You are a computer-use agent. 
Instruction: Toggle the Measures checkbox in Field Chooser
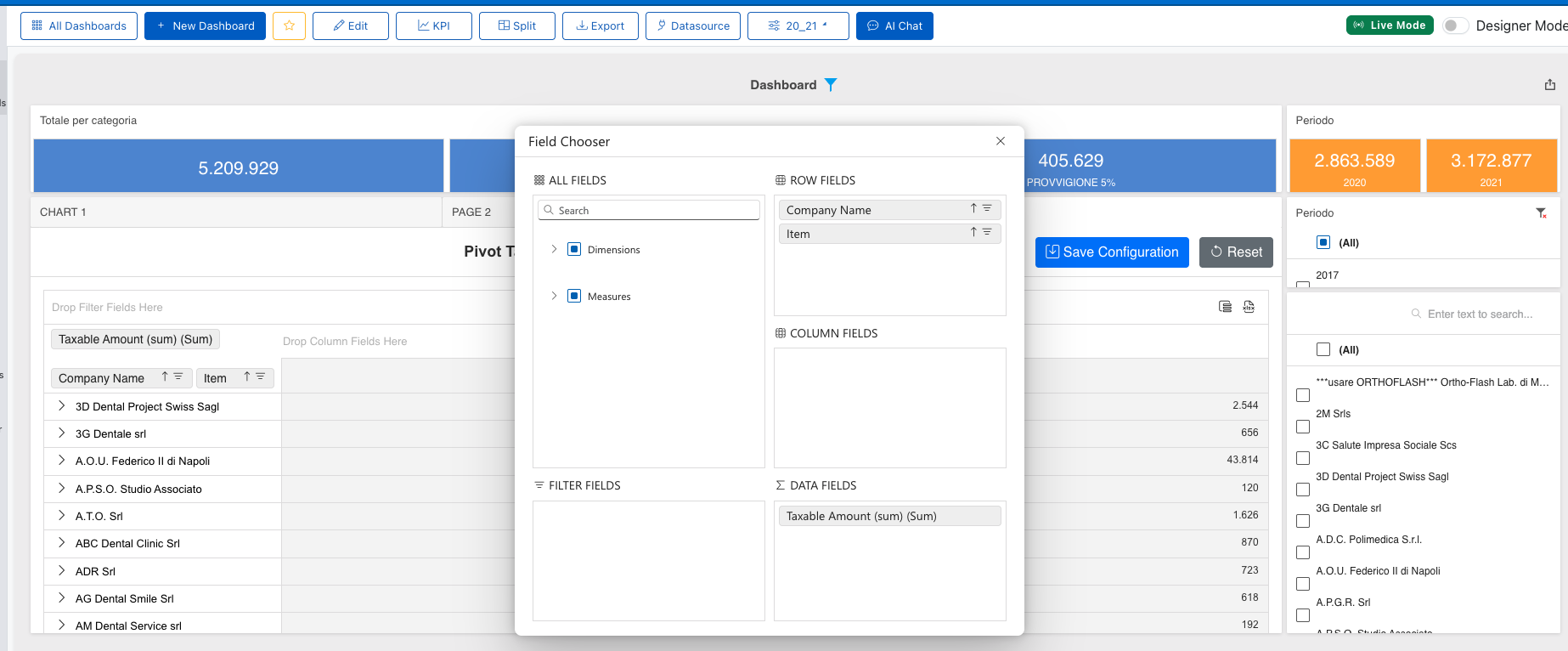click(x=574, y=296)
